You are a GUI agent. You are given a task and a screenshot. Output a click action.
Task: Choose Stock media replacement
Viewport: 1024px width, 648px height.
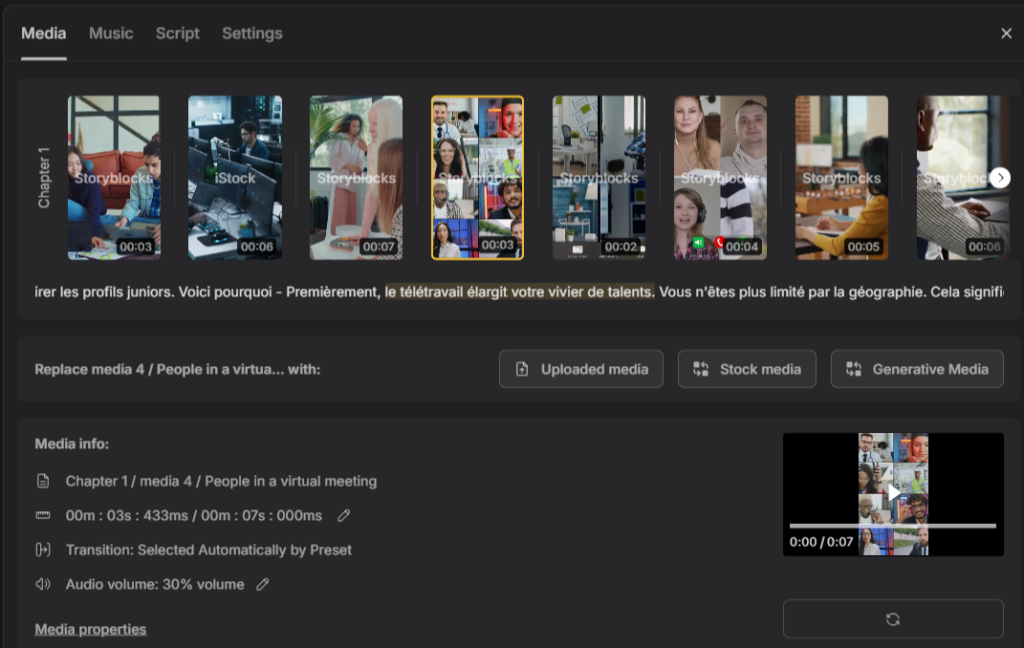(747, 369)
